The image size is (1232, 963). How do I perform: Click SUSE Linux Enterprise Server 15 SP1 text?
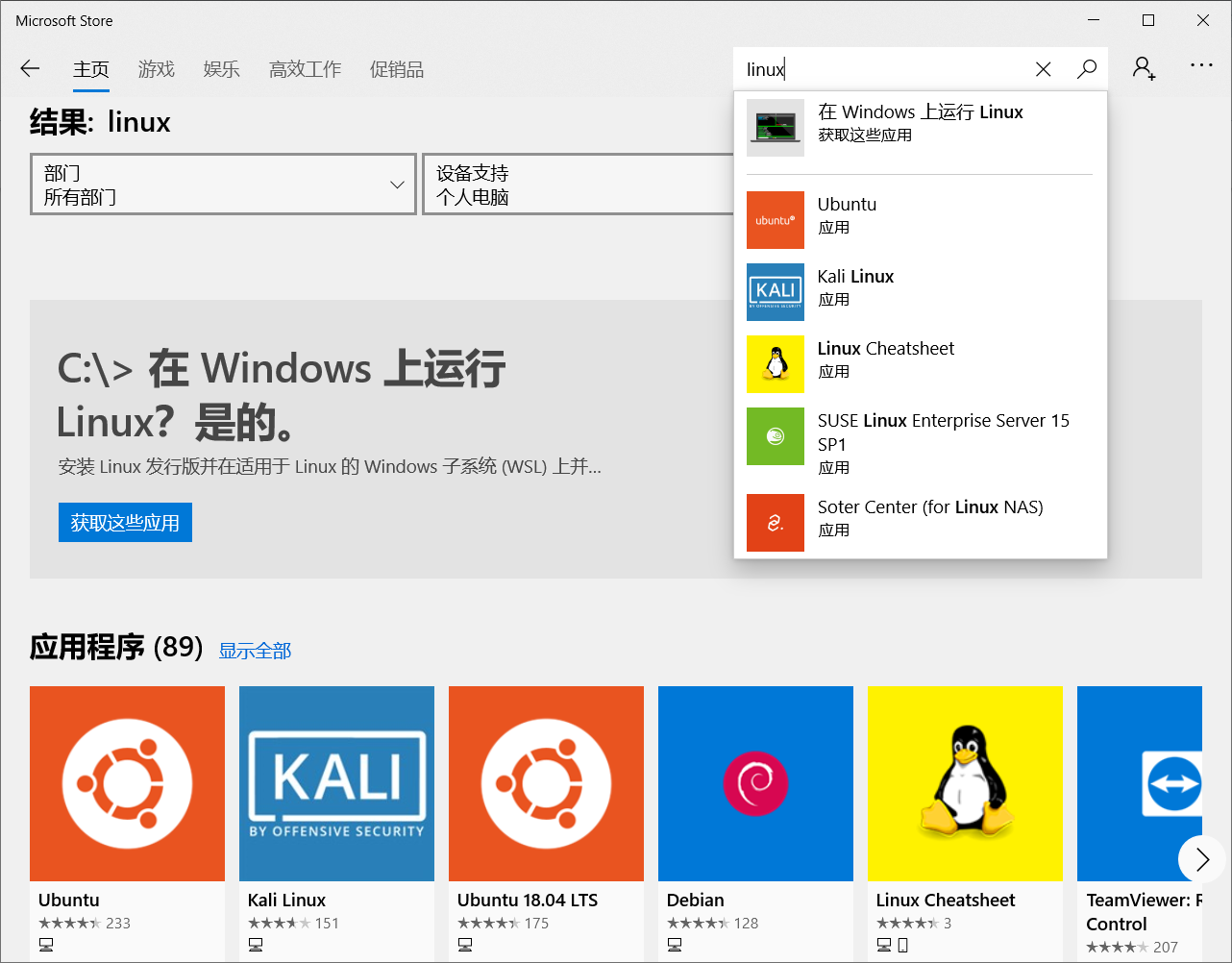pos(944,432)
